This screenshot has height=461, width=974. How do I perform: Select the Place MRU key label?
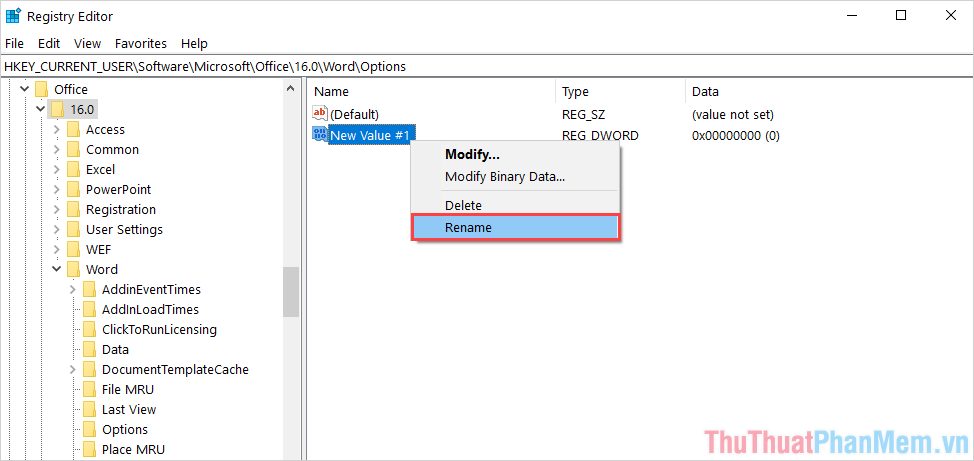(x=134, y=449)
